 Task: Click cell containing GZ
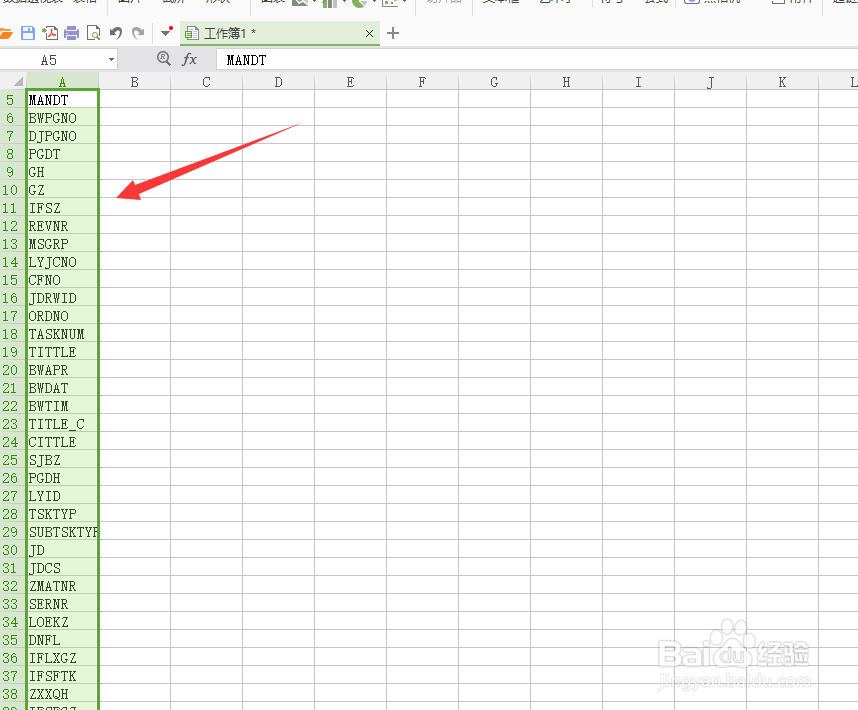62,190
